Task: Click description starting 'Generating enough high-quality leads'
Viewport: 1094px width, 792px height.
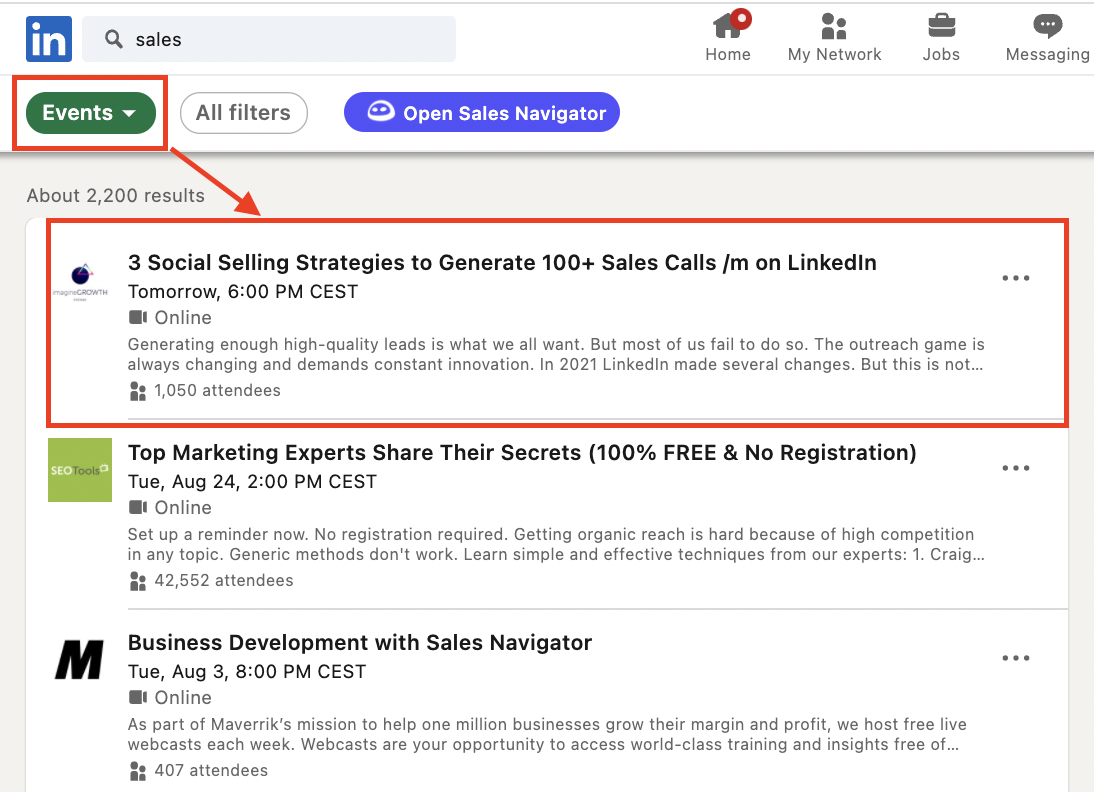Action: click(x=556, y=354)
